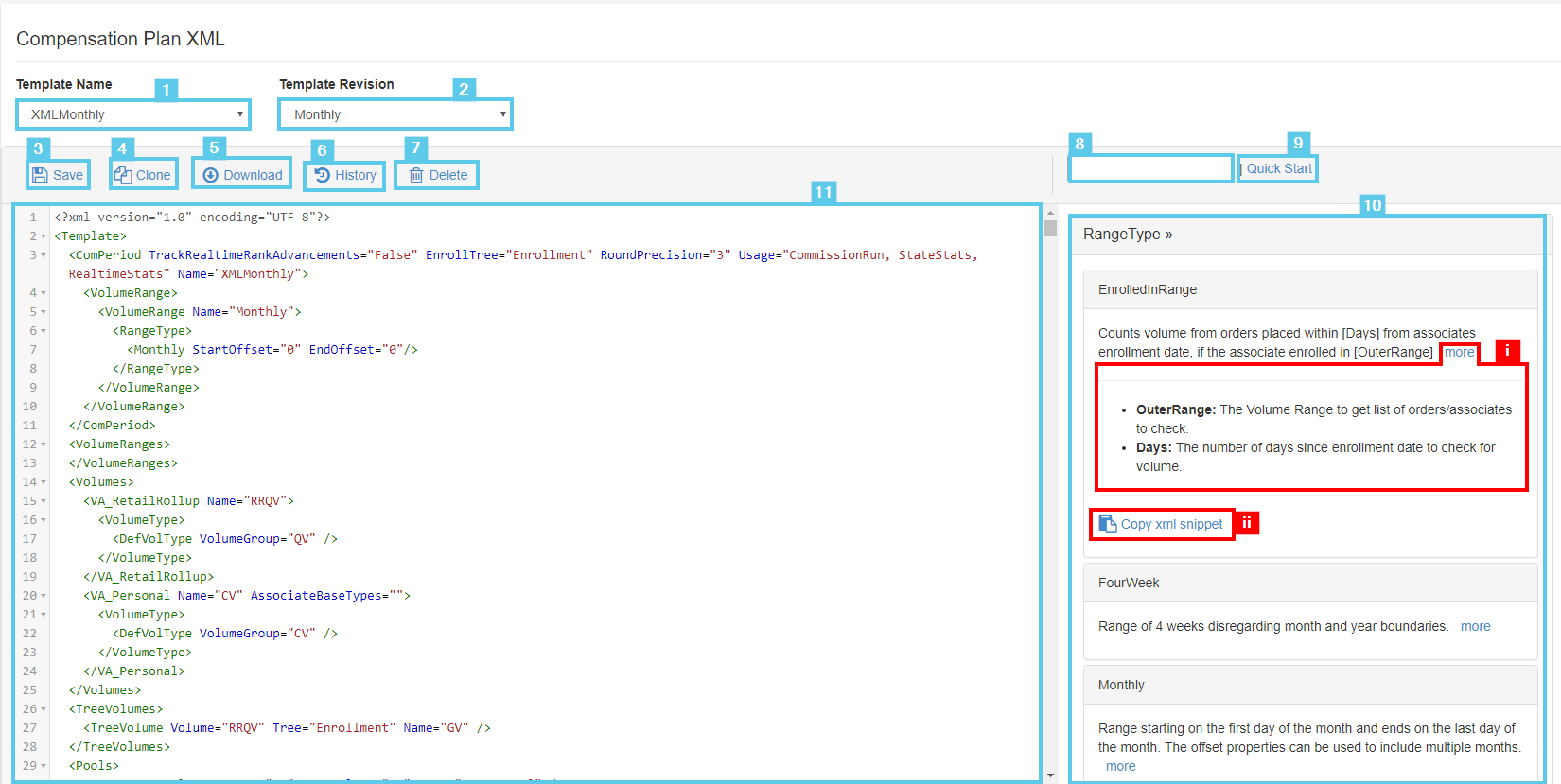Open the Template Name dropdown

click(x=133, y=114)
